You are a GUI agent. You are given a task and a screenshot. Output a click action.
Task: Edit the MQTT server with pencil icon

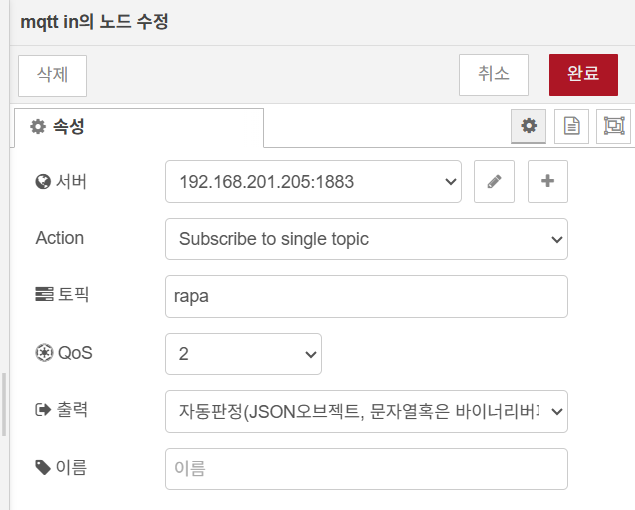click(x=494, y=181)
